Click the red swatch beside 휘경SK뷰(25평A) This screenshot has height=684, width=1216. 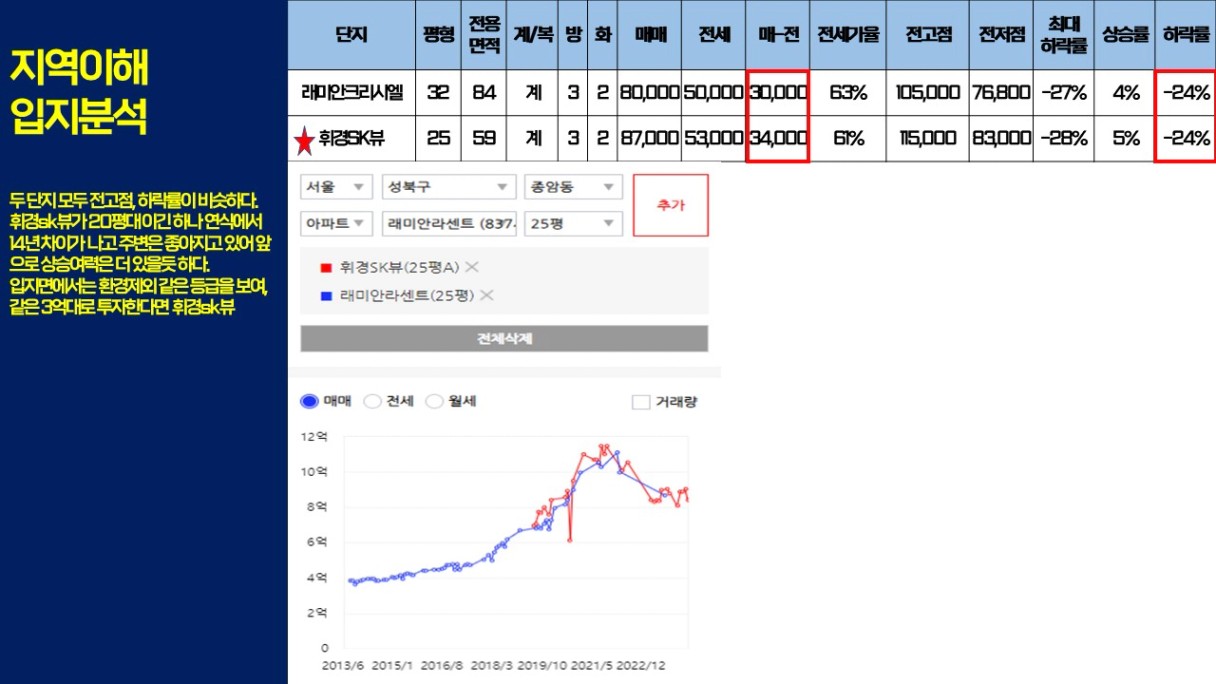point(324,267)
